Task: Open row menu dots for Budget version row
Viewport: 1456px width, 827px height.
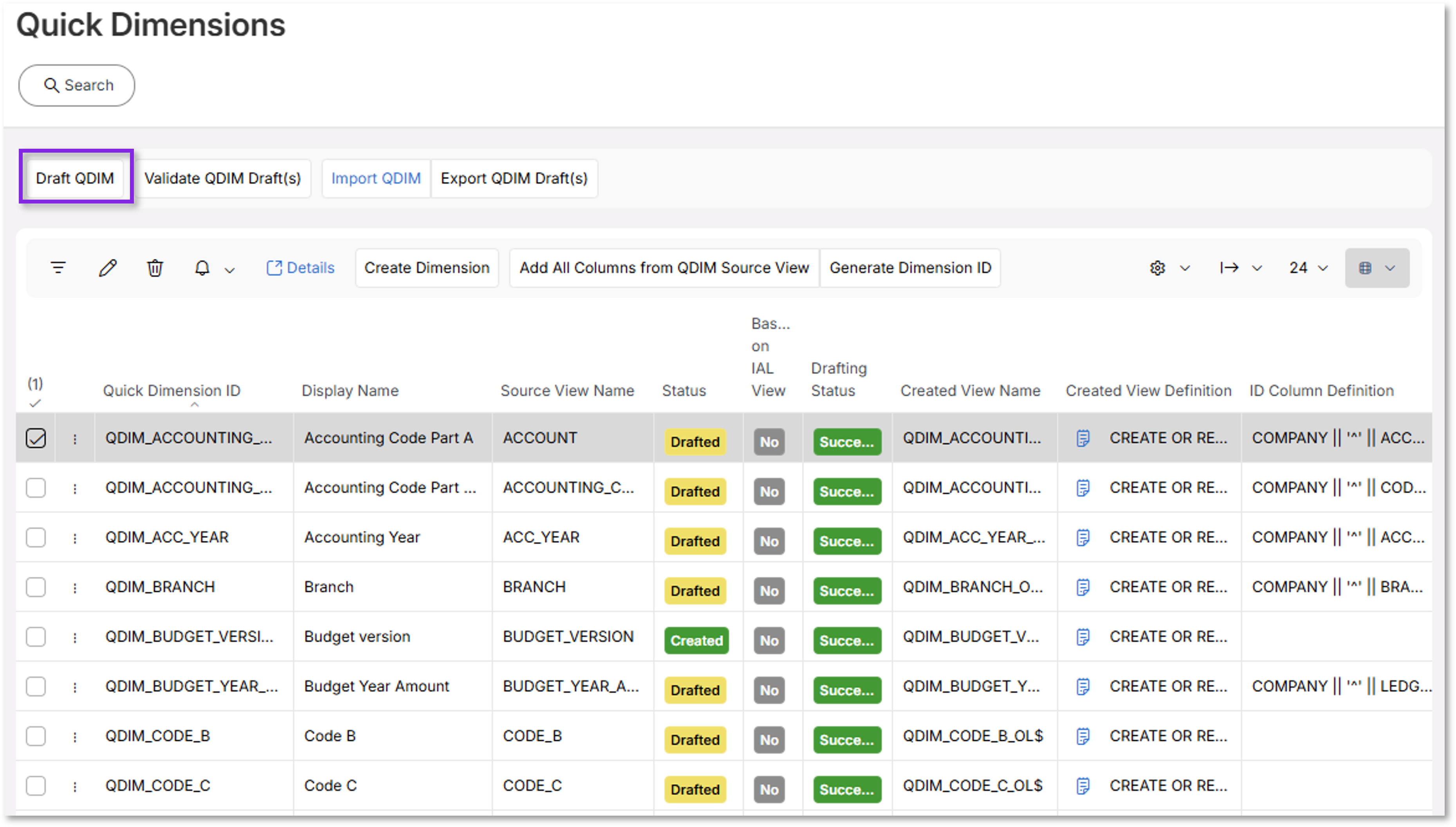Action: coord(75,638)
